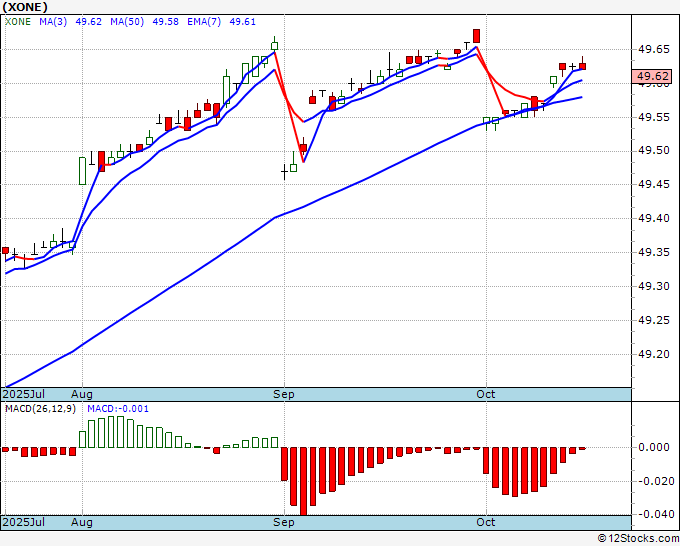
Task: Click the 49.40 price axis label
Action: click(x=654, y=218)
